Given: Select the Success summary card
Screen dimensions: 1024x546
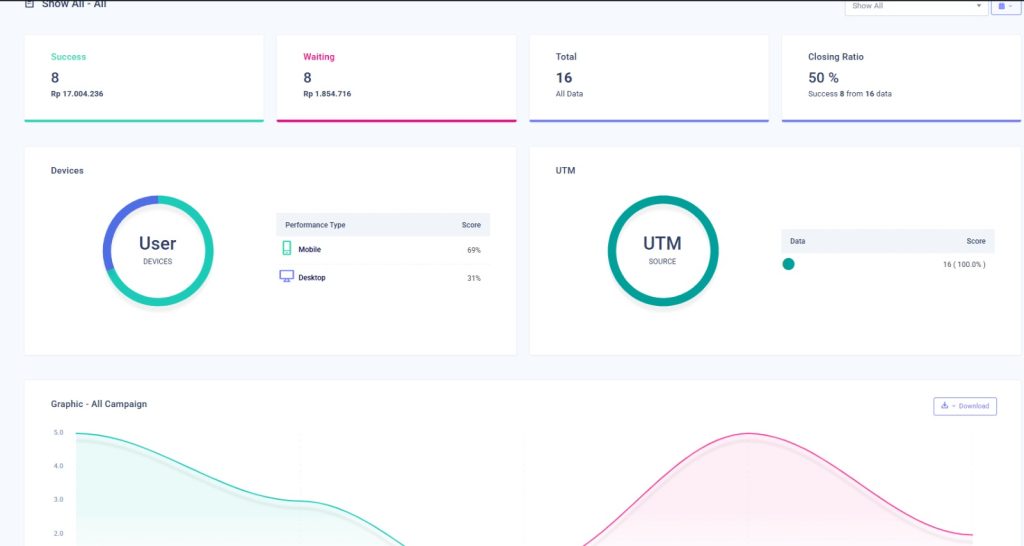Looking at the screenshot, I should (x=144, y=77).
